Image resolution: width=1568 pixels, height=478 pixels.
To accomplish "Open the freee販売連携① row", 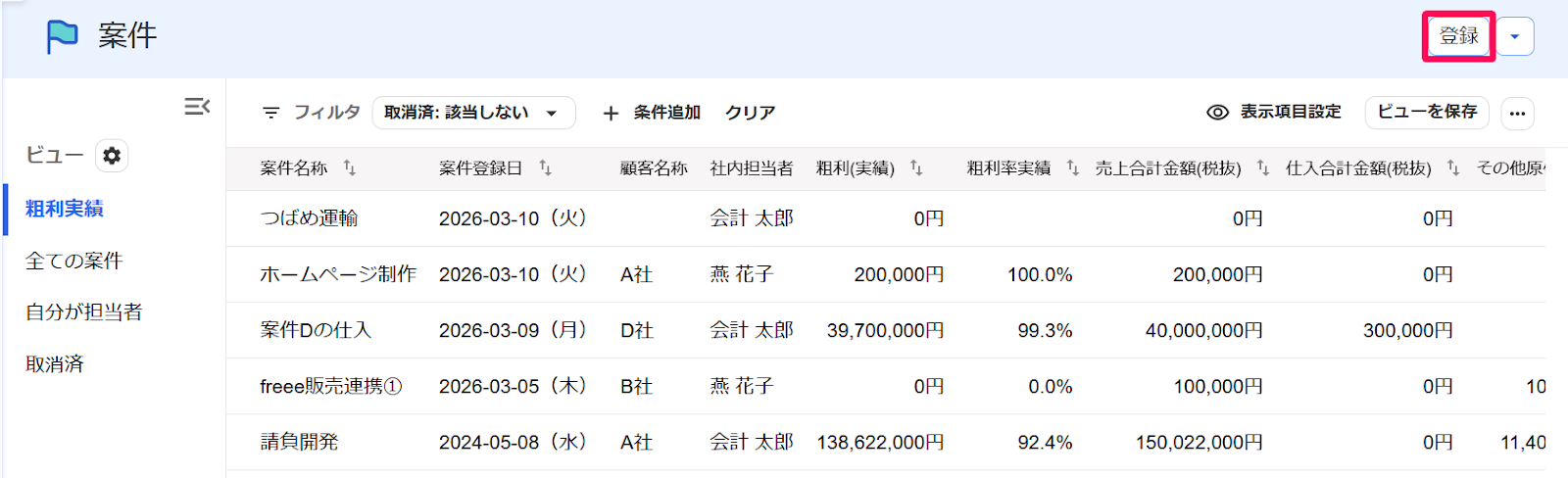I will (886, 386).
